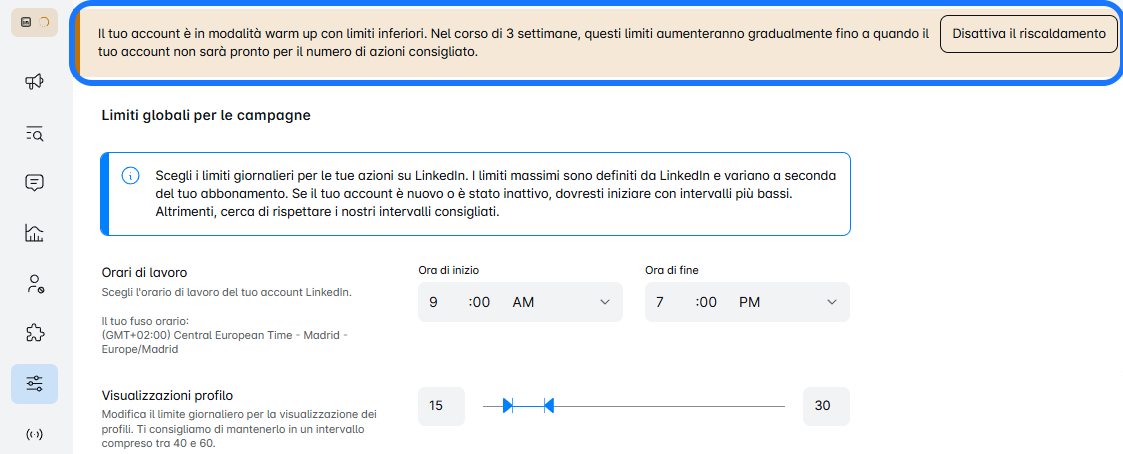
Task: Click the info icon in blue notice
Action: [x=130, y=176]
